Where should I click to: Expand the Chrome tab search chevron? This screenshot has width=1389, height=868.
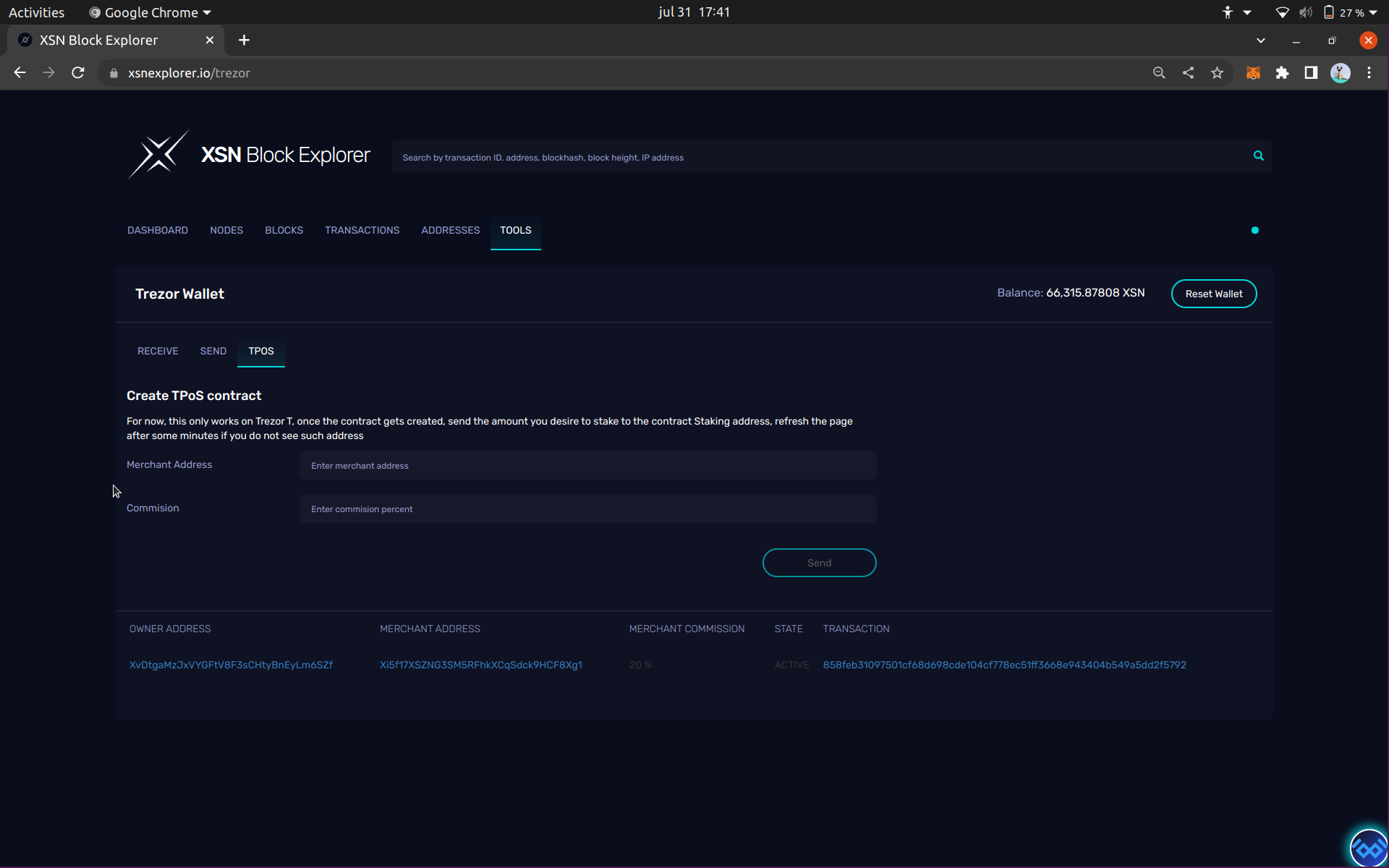click(x=1261, y=41)
